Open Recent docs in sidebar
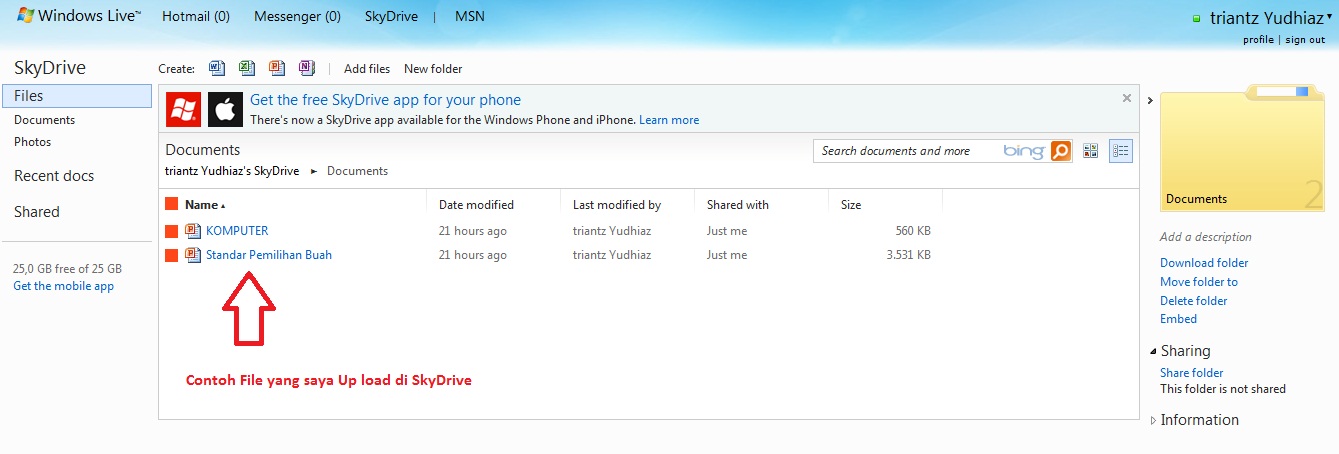 click(54, 176)
